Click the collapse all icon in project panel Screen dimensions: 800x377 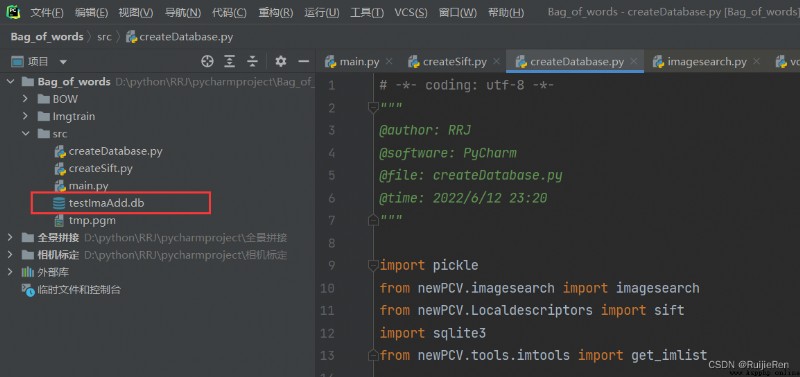[253, 62]
